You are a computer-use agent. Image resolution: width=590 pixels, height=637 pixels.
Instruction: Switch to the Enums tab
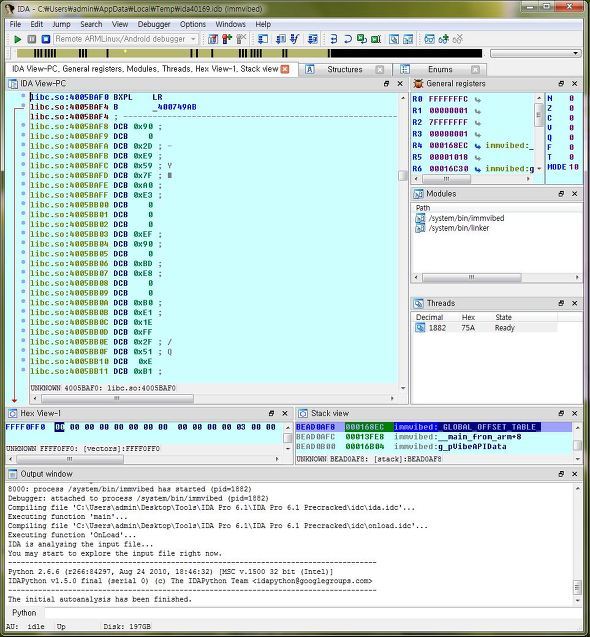440,69
